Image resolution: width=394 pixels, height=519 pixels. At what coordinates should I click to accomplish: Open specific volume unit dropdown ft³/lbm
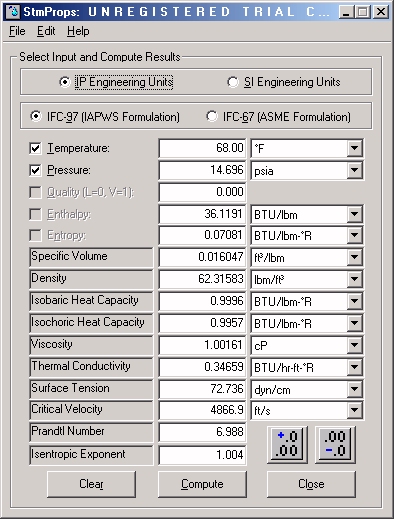(354, 257)
